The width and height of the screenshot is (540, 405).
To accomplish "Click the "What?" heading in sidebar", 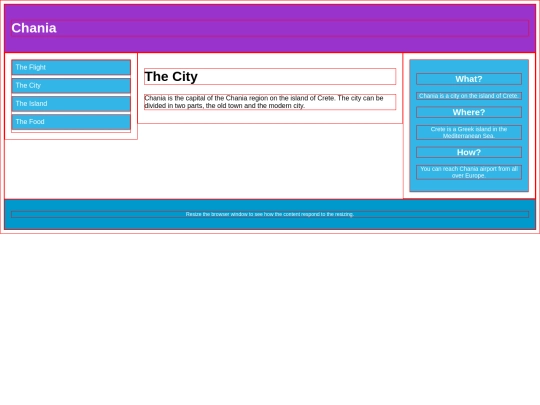I will (x=469, y=79).
